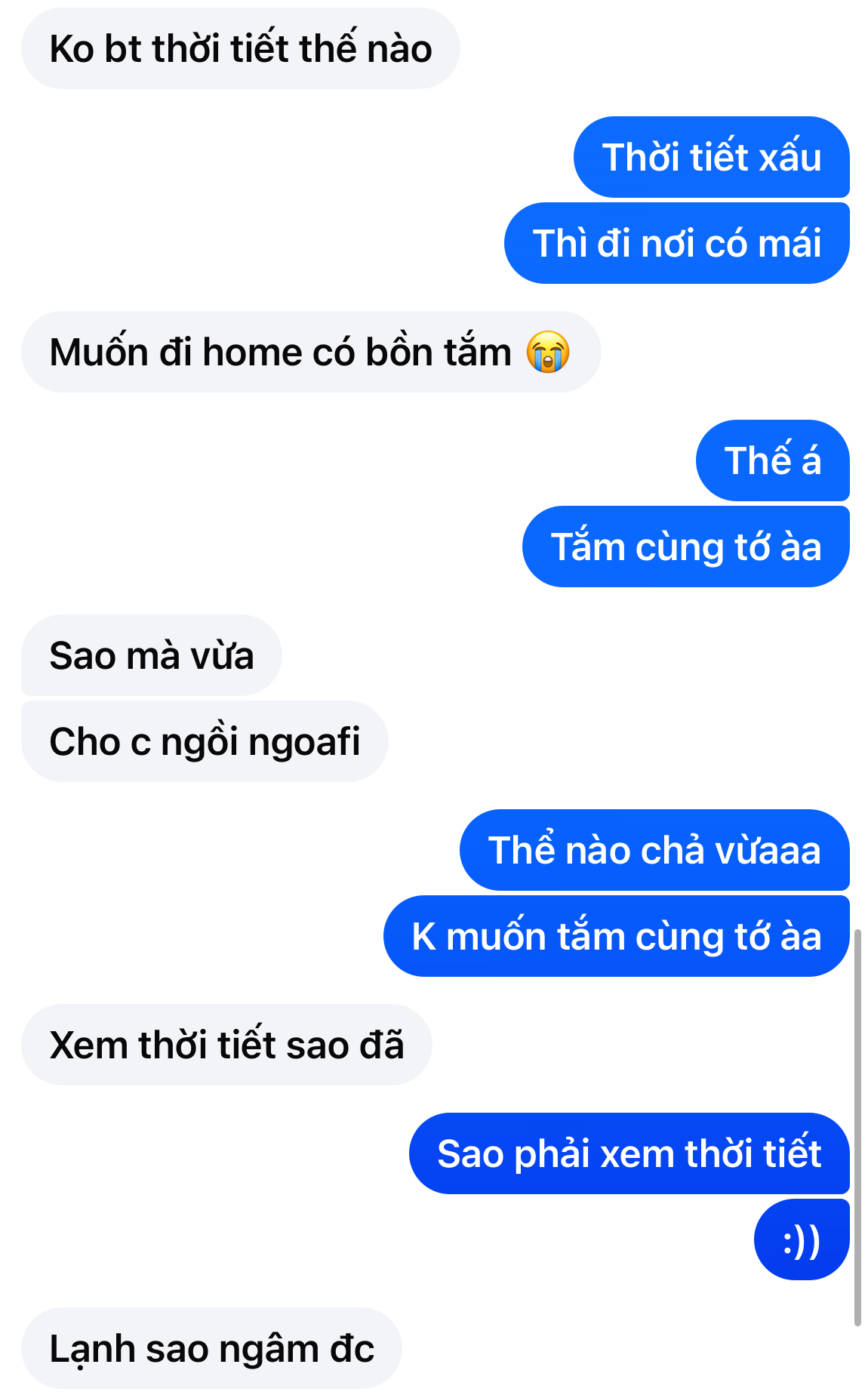Tap the 'Cho c ngồi ngoafi' bubble
Screen dimensions: 868x1395
coord(205,741)
